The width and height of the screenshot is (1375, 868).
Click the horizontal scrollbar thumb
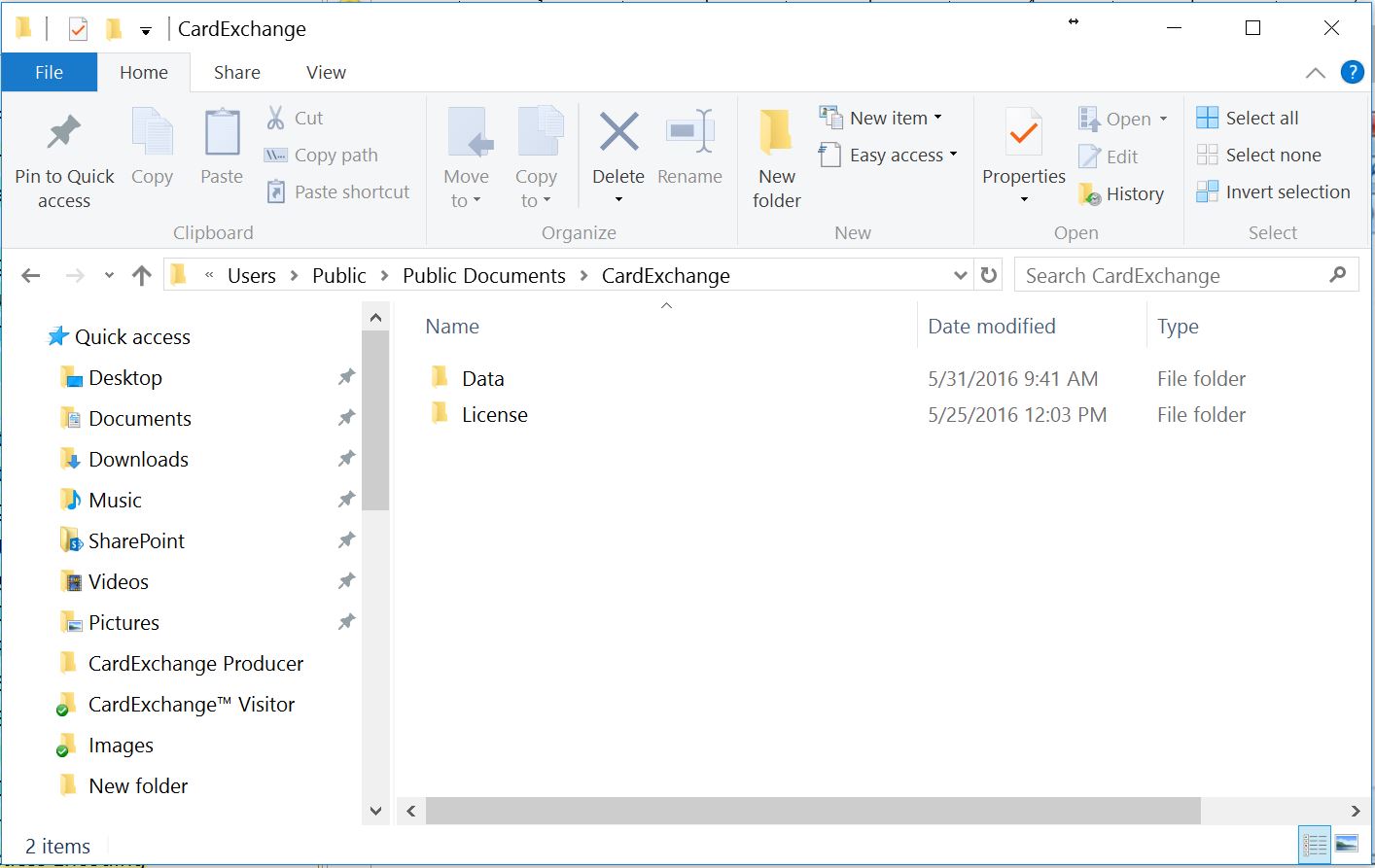click(x=813, y=811)
